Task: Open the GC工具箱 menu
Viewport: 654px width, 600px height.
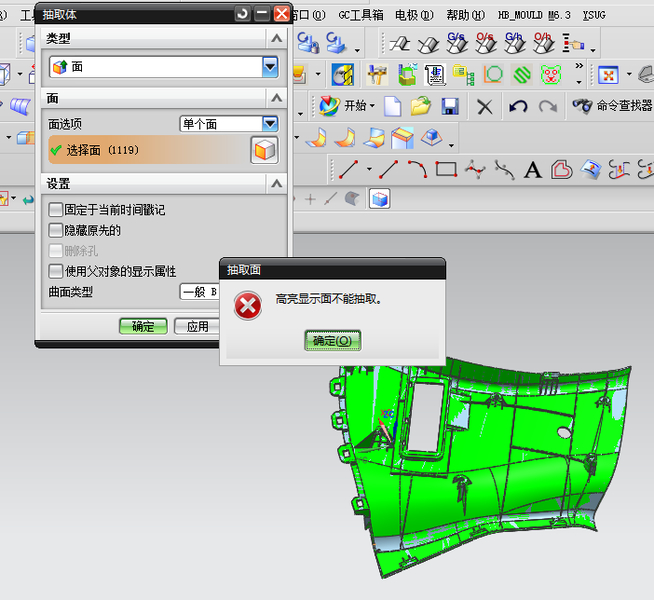Action: [361, 15]
